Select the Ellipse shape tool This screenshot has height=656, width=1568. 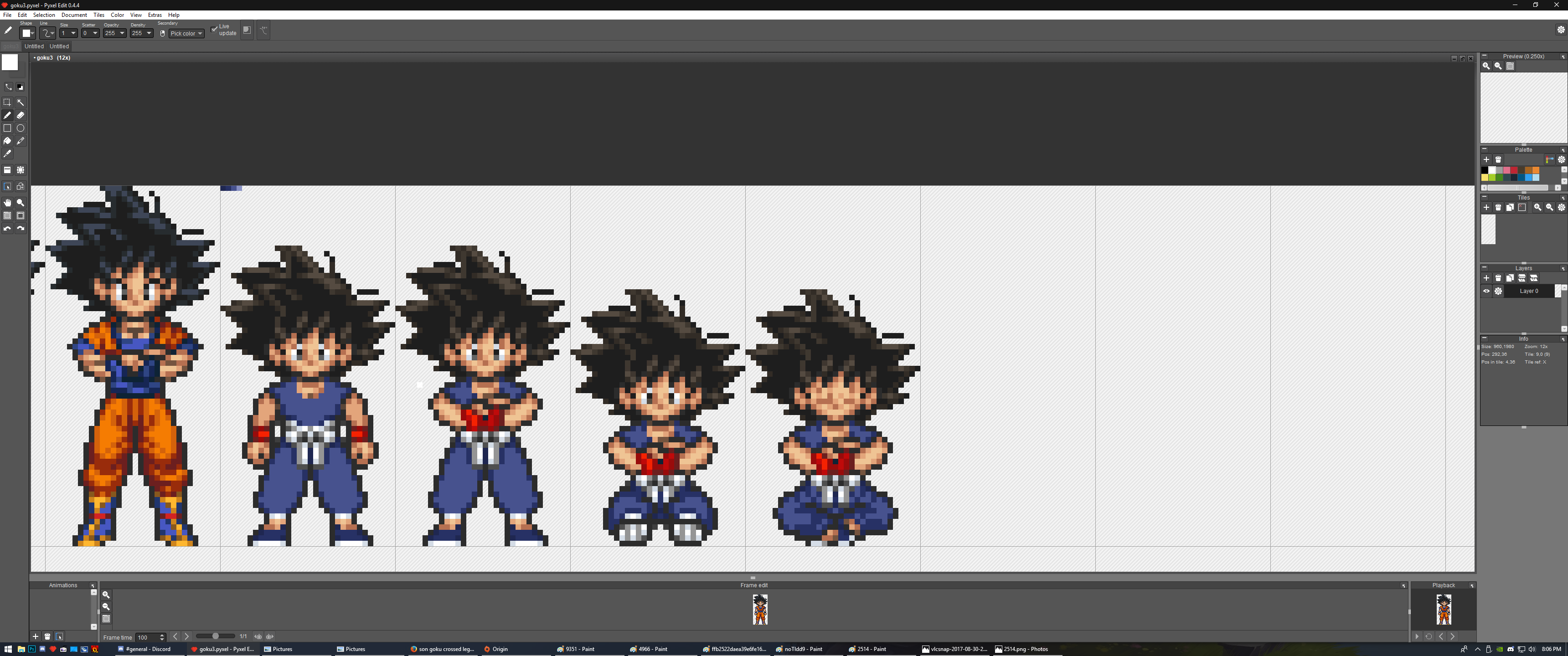tap(20, 128)
